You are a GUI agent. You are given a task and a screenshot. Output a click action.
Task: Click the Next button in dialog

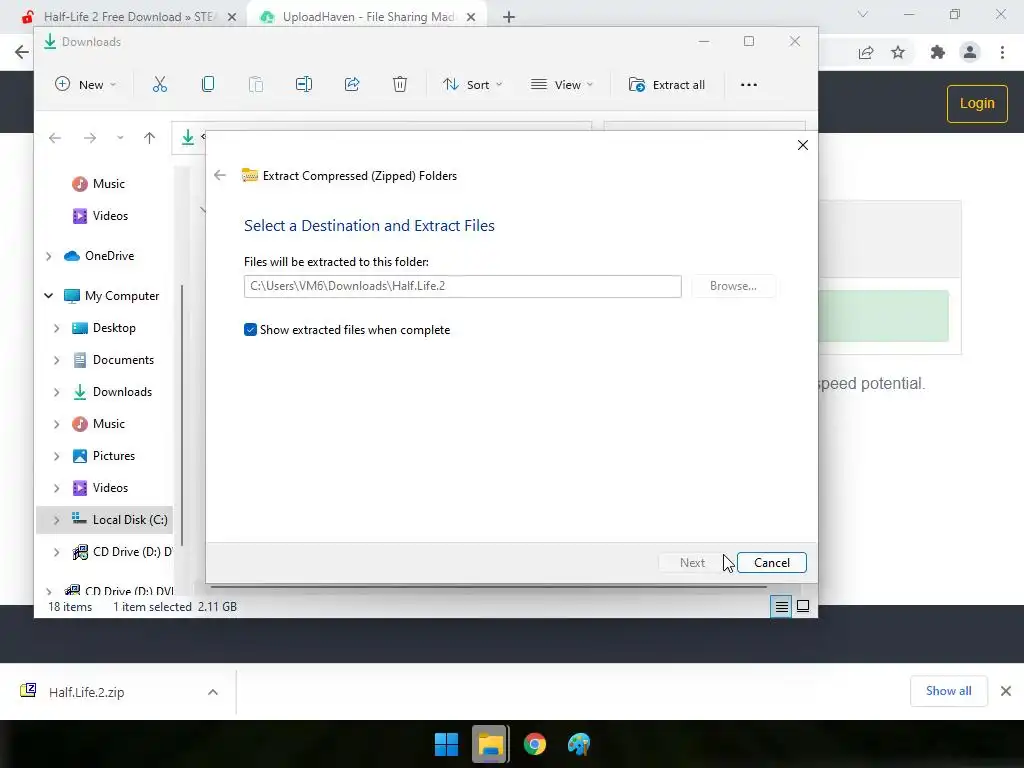coord(692,563)
